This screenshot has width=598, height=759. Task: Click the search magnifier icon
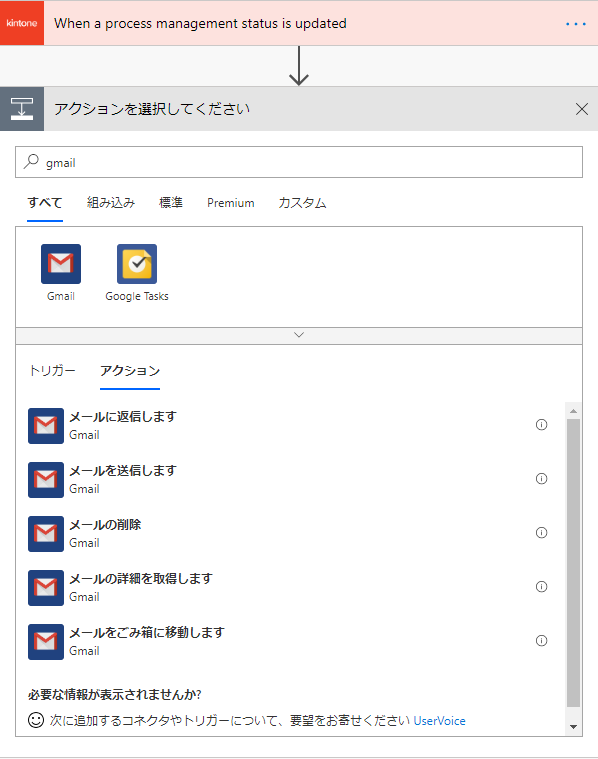pyautogui.click(x=31, y=161)
